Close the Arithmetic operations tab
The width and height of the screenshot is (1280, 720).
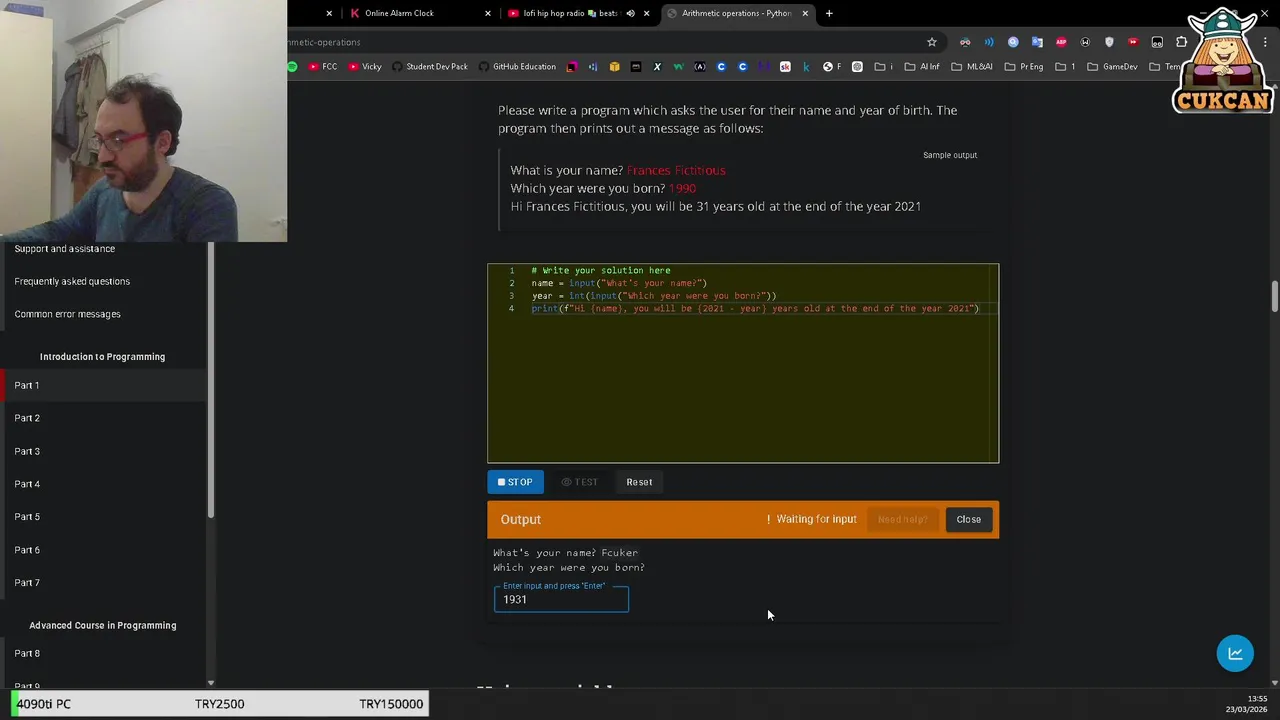click(x=805, y=13)
